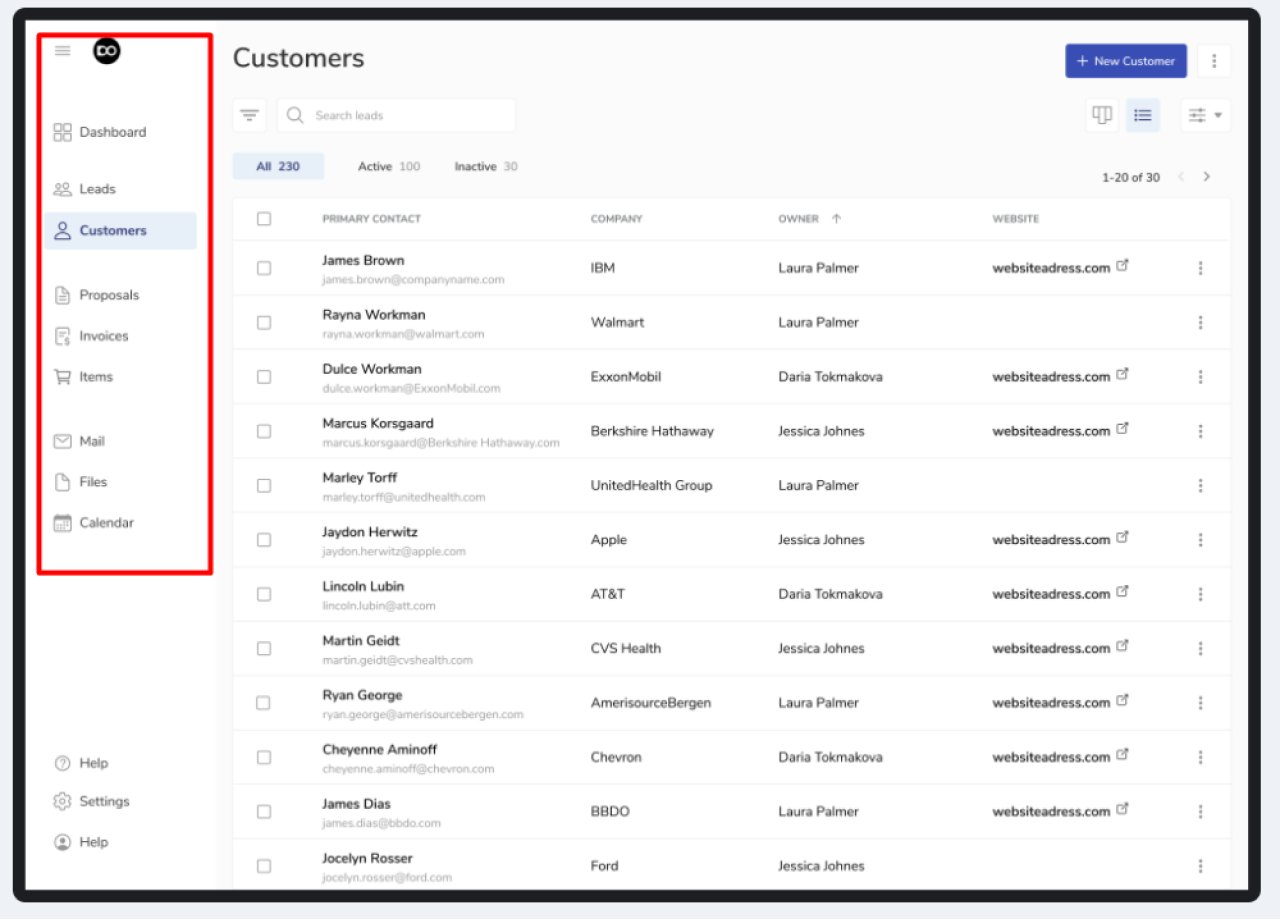
Task: Open the Calendar from the sidebar
Action: (x=62, y=522)
